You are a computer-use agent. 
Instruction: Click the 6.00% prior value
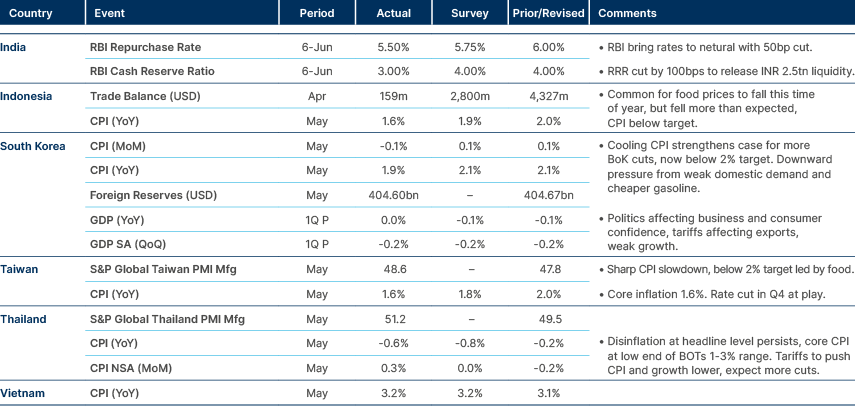coord(549,47)
